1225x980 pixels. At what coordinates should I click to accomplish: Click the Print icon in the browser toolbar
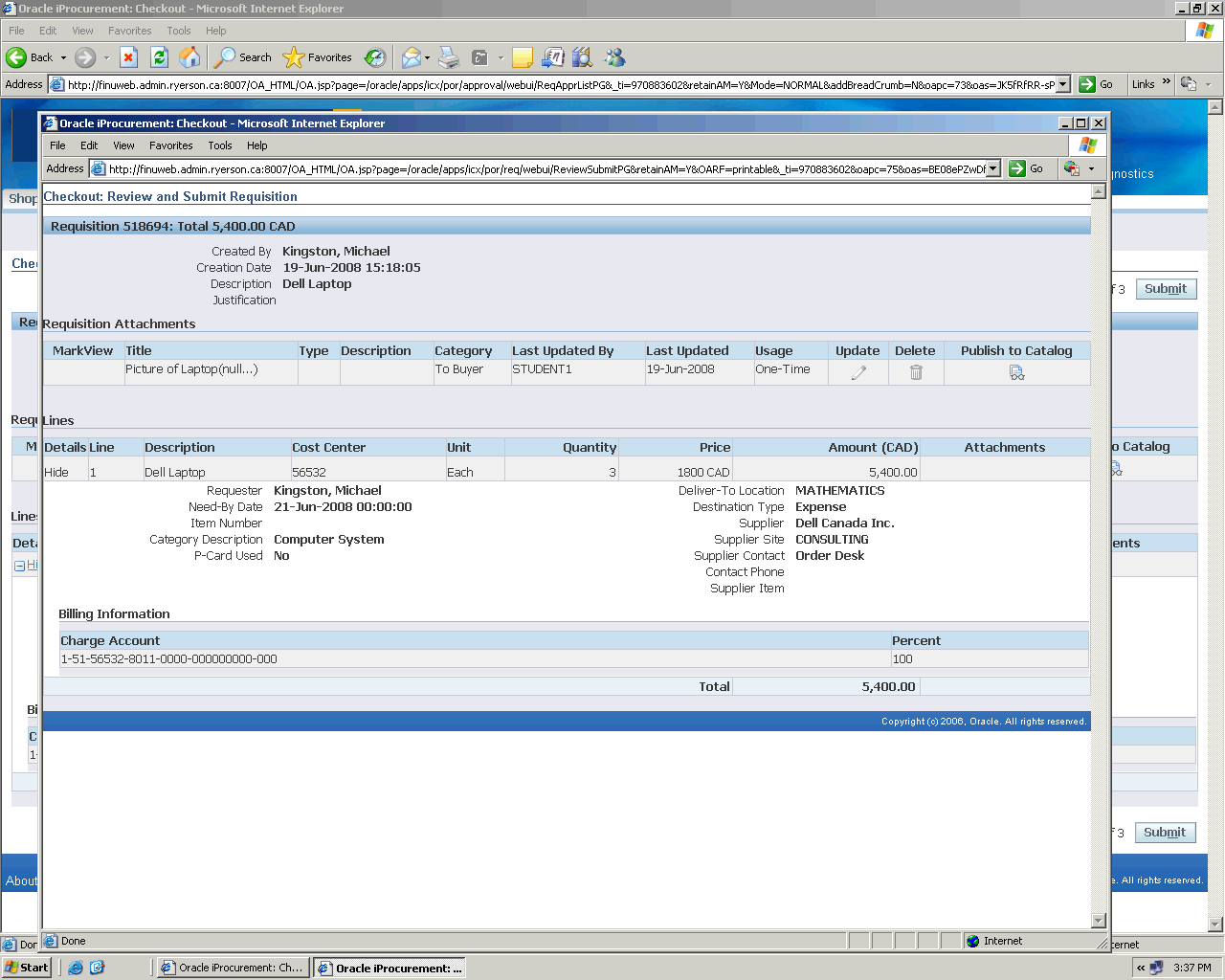point(449,57)
